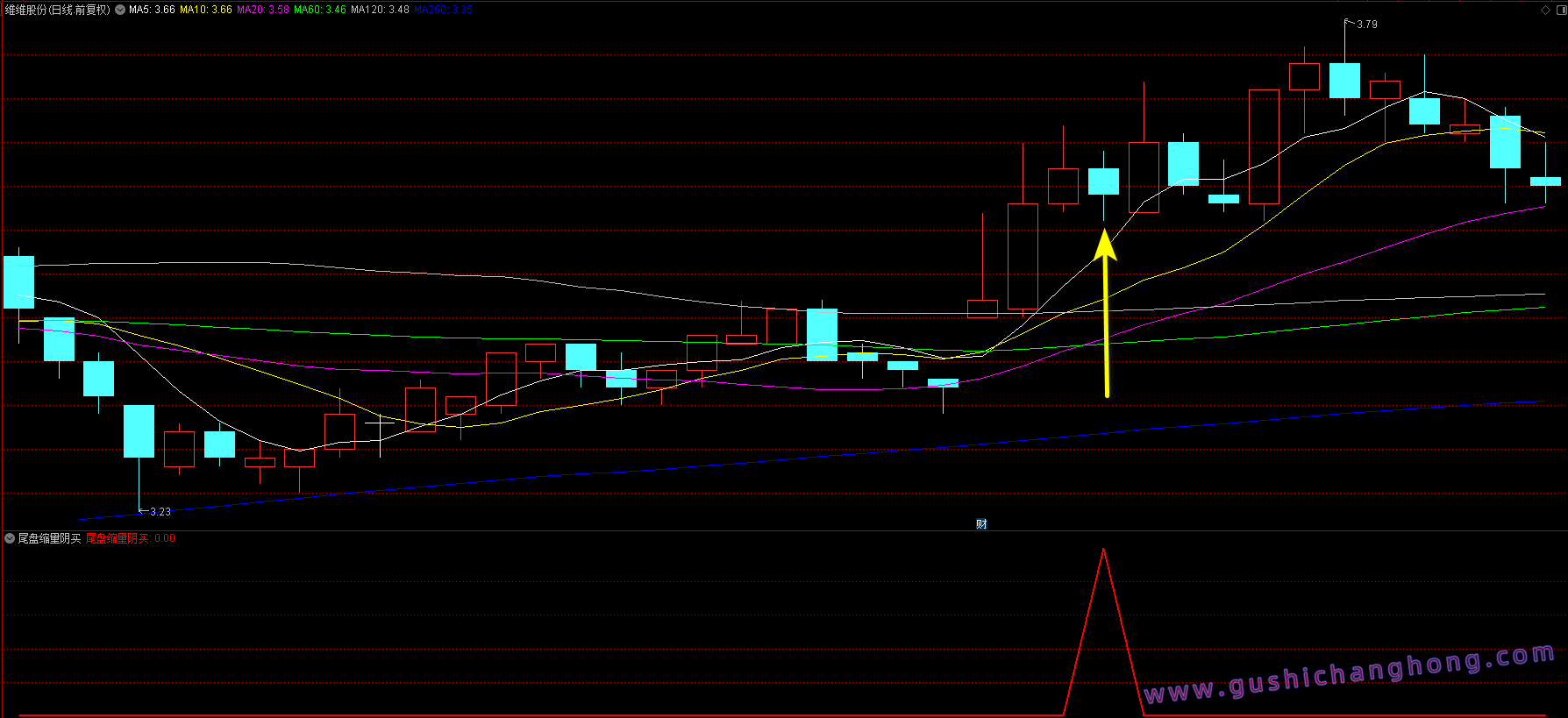Click the green MA60 label
Viewport: 1568px width, 718px height.
point(320,11)
